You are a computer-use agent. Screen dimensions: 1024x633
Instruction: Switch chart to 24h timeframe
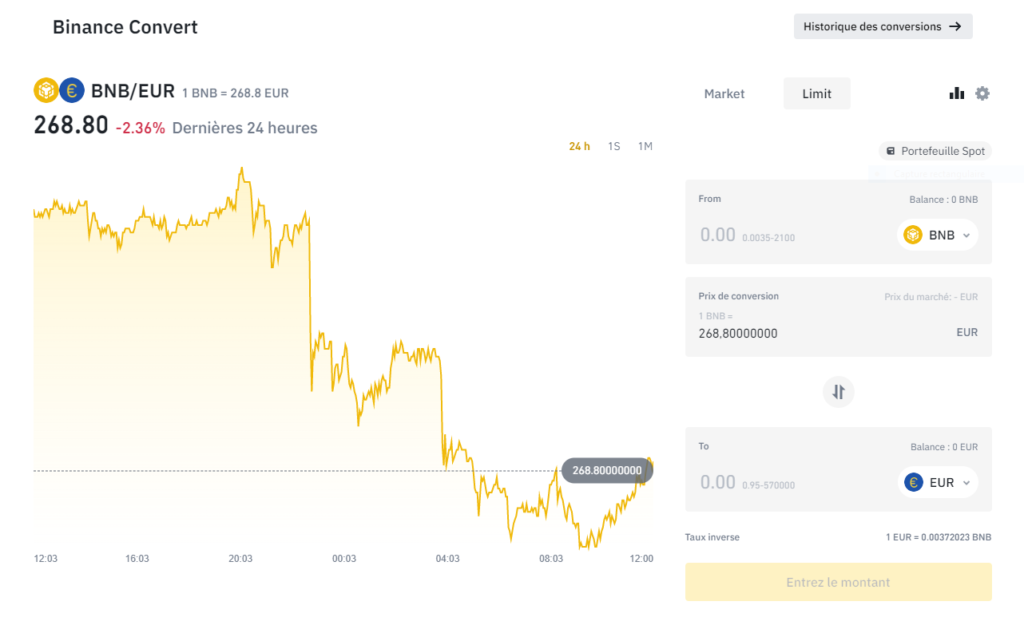pyautogui.click(x=579, y=145)
